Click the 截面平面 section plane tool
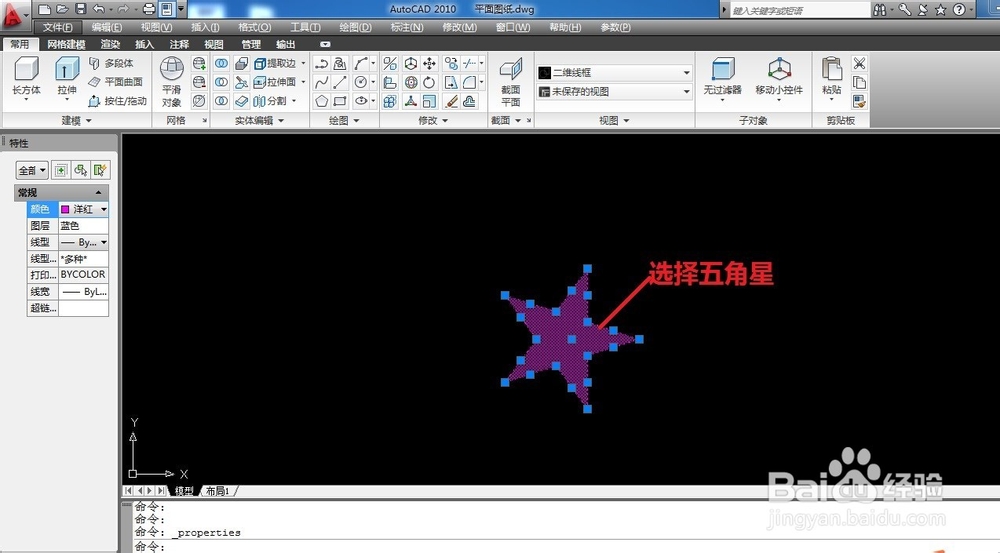 510,82
